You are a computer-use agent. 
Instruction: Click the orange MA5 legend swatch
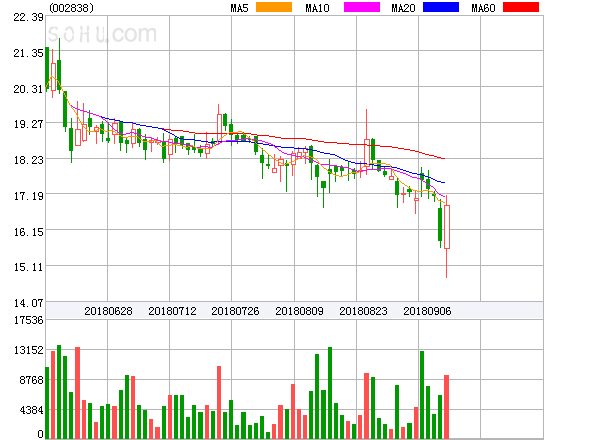(x=274, y=7)
